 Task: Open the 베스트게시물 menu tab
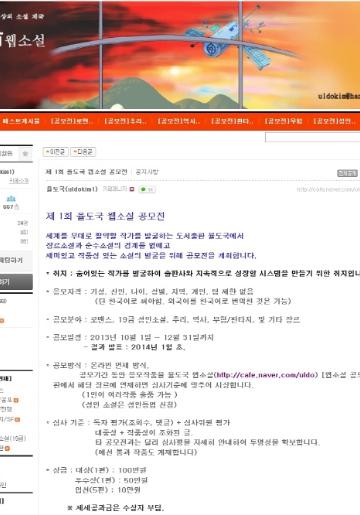click(x=20, y=121)
